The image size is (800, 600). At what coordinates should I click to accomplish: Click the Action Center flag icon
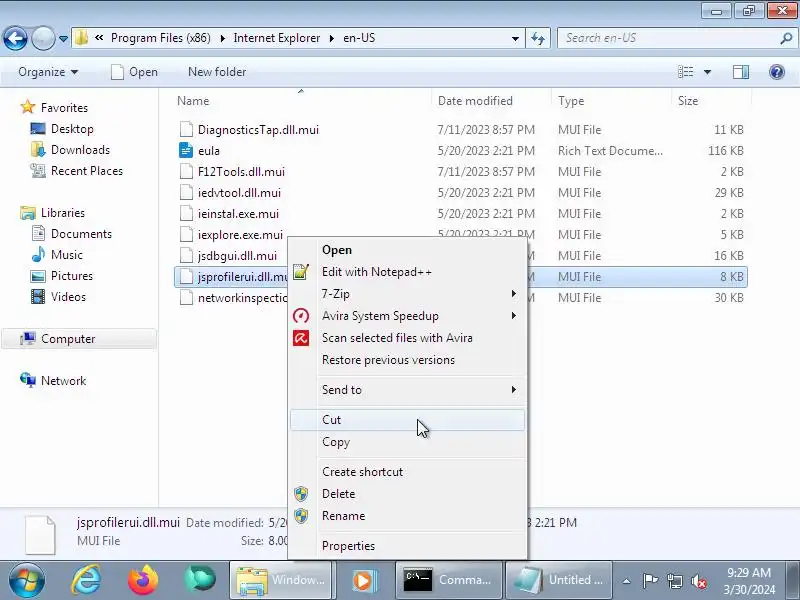click(650, 581)
